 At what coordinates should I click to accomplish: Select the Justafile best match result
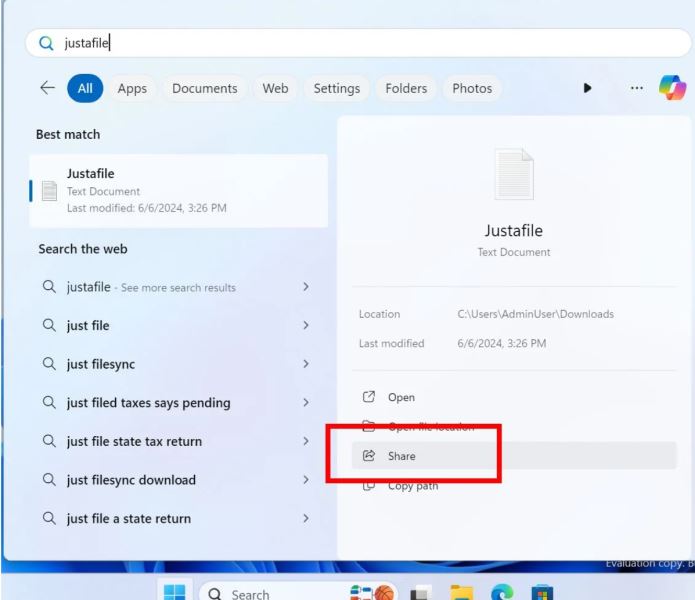[179, 191]
